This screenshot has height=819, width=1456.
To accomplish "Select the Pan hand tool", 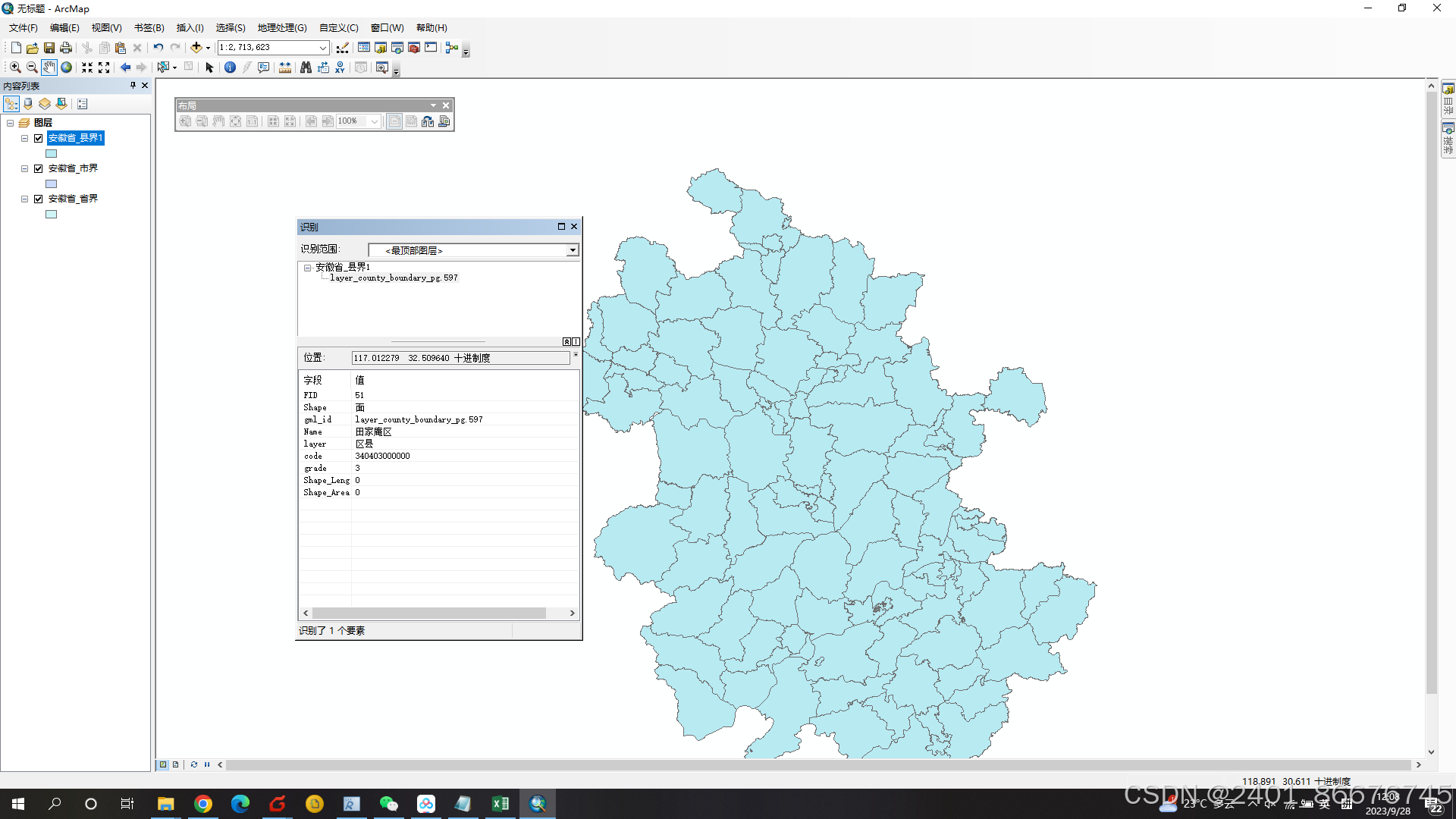I will (x=49, y=67).
